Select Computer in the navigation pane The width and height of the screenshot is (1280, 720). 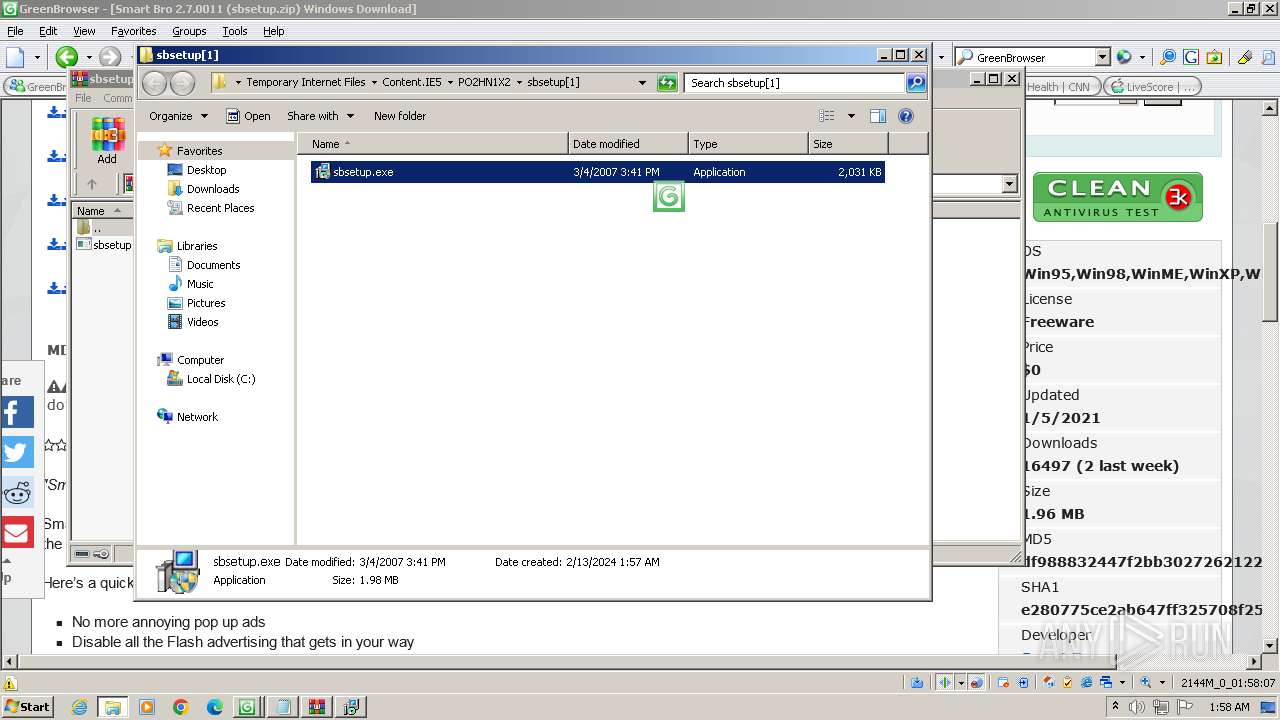pyautogui.click(x=200, y=360)
